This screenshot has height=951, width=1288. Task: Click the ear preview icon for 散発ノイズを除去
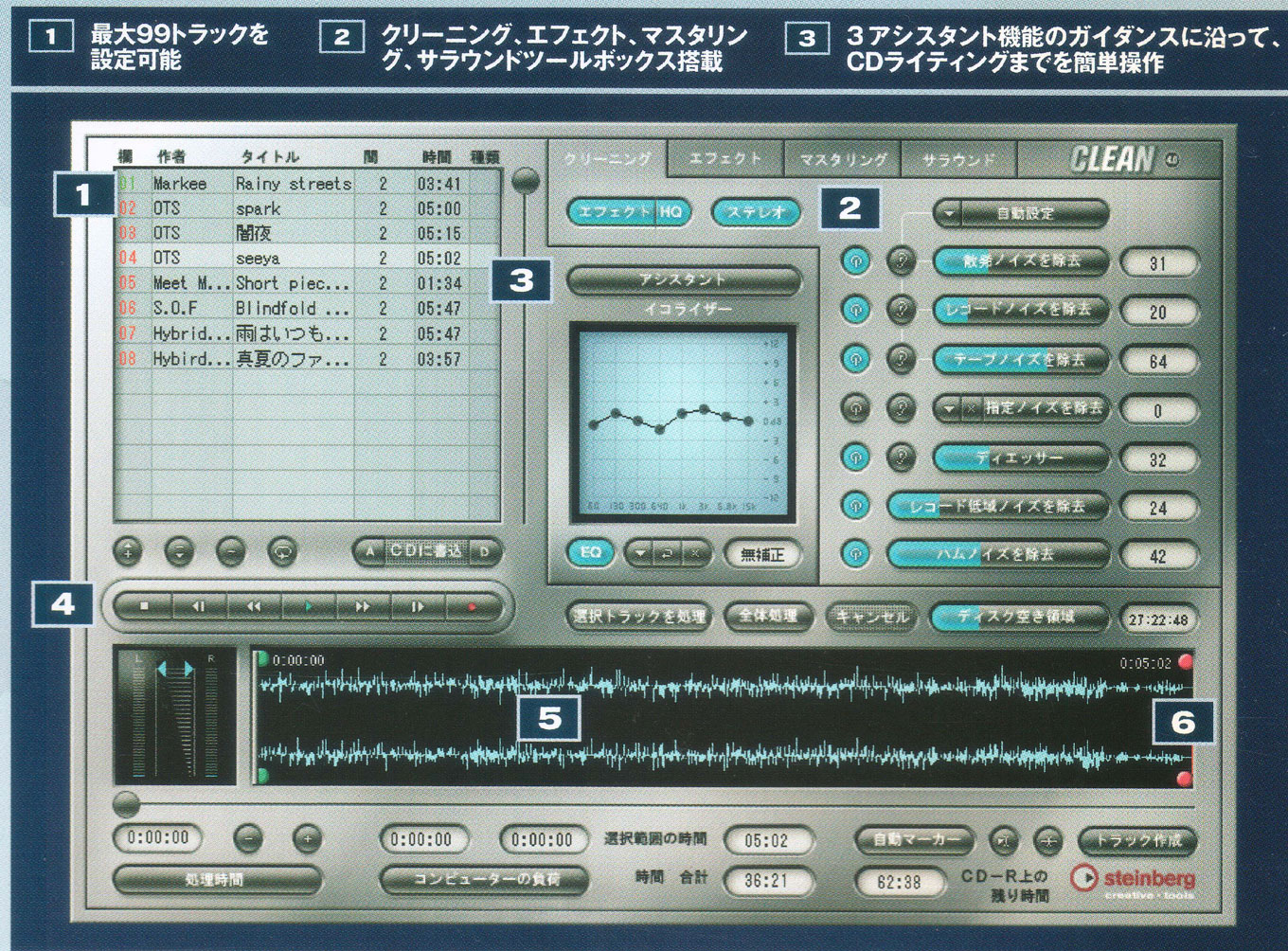901,260
